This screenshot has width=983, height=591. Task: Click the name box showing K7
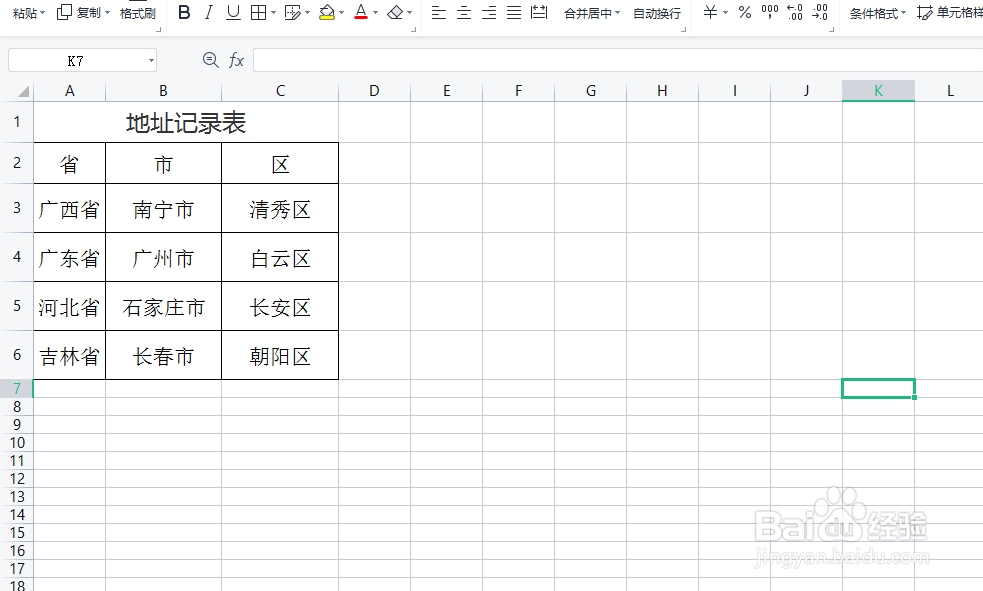pyautogui.click(x=75, y=61)
